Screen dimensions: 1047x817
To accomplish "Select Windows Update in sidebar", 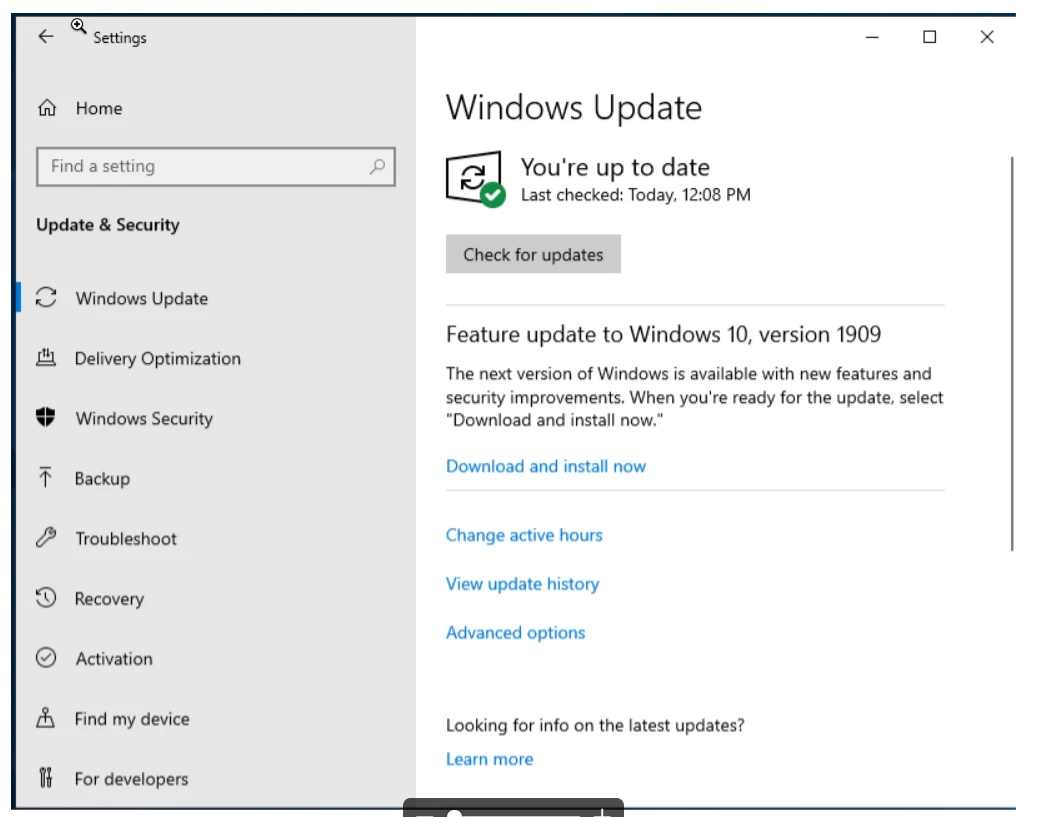I will 142,298.
